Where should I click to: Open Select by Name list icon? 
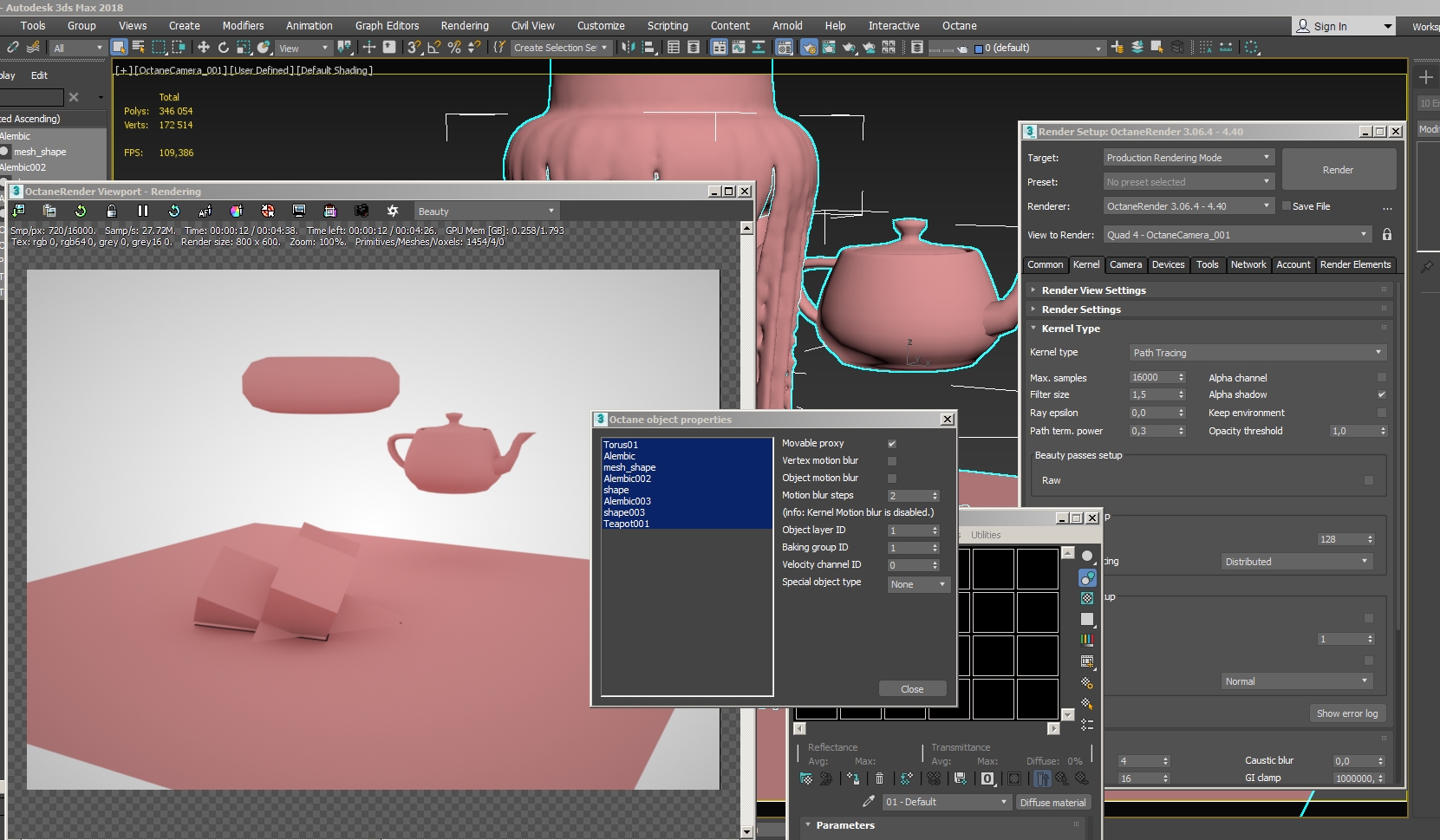click(x=139, y=48)
